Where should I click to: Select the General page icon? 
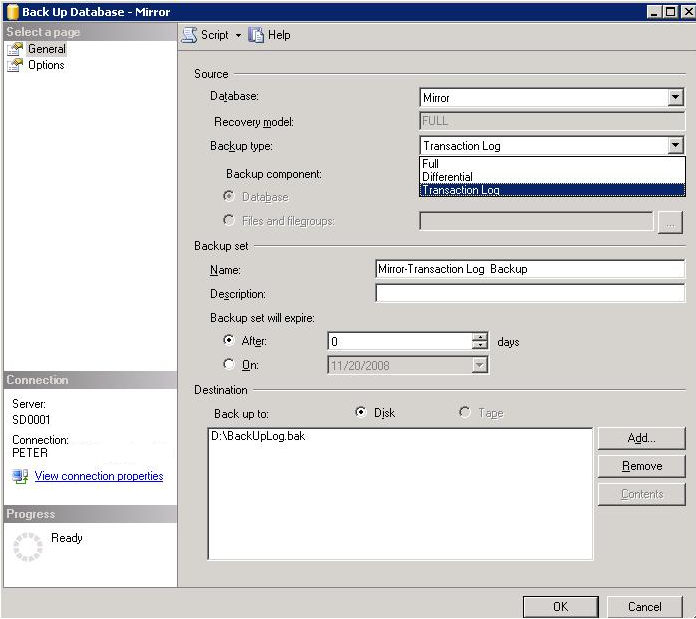click(x=15, y=49)
